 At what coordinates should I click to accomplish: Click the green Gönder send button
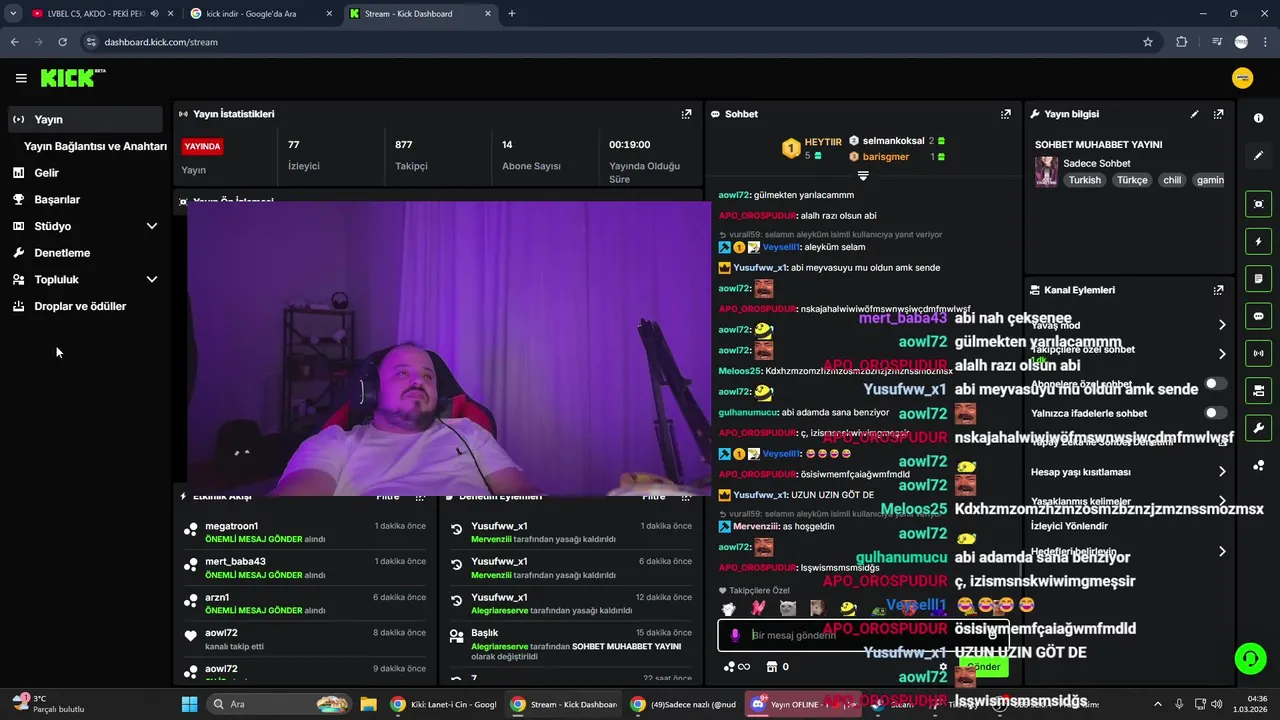coord(983,666)
